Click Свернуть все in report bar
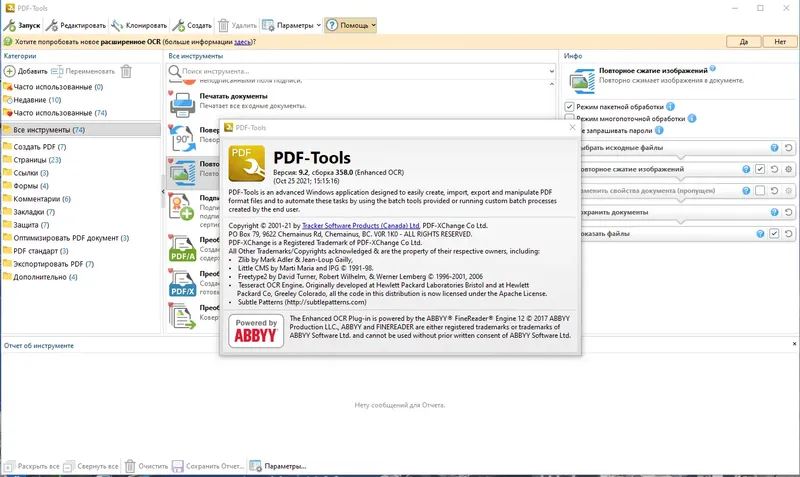Image resolution: width=800 pixels, height=477 pixels. [x=91, y=466]
